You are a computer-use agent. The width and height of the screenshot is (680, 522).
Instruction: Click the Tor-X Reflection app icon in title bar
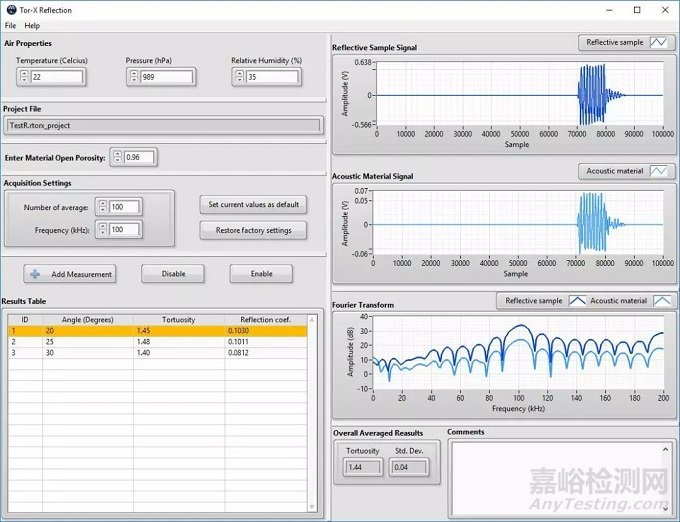point(10,9)
